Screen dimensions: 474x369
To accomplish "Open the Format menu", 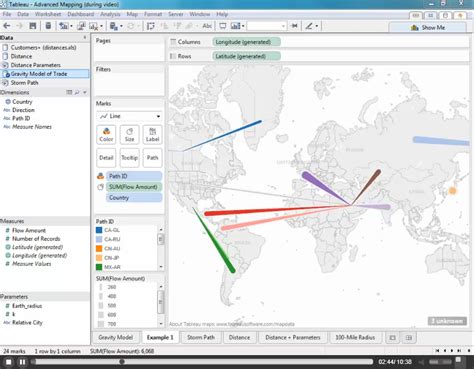I will [153, 14].
